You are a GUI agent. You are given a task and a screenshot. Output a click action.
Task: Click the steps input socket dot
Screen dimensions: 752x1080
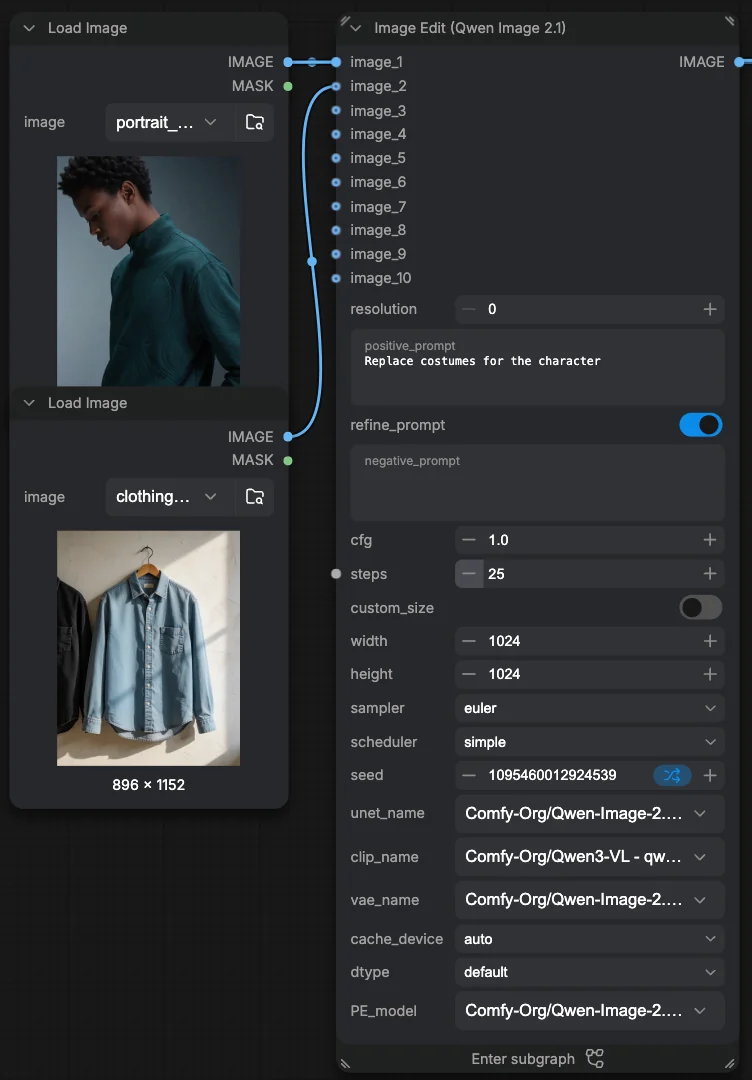click(x=336, y=574)
